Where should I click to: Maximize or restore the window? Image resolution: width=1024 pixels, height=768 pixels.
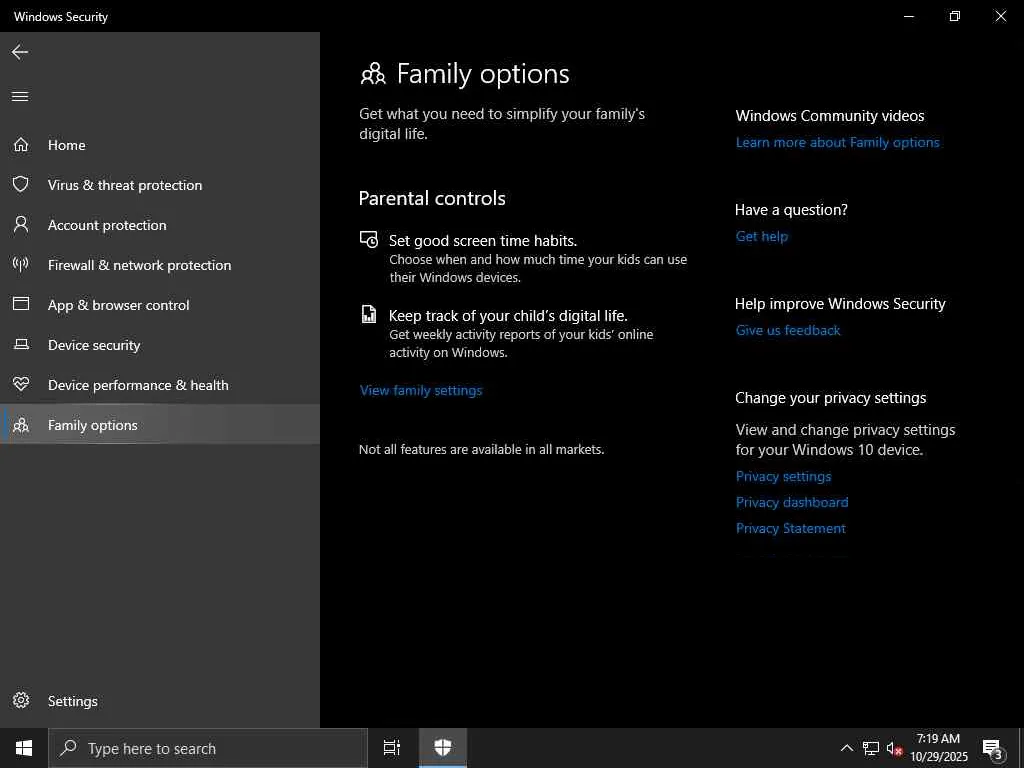click(x=954, y=16)
